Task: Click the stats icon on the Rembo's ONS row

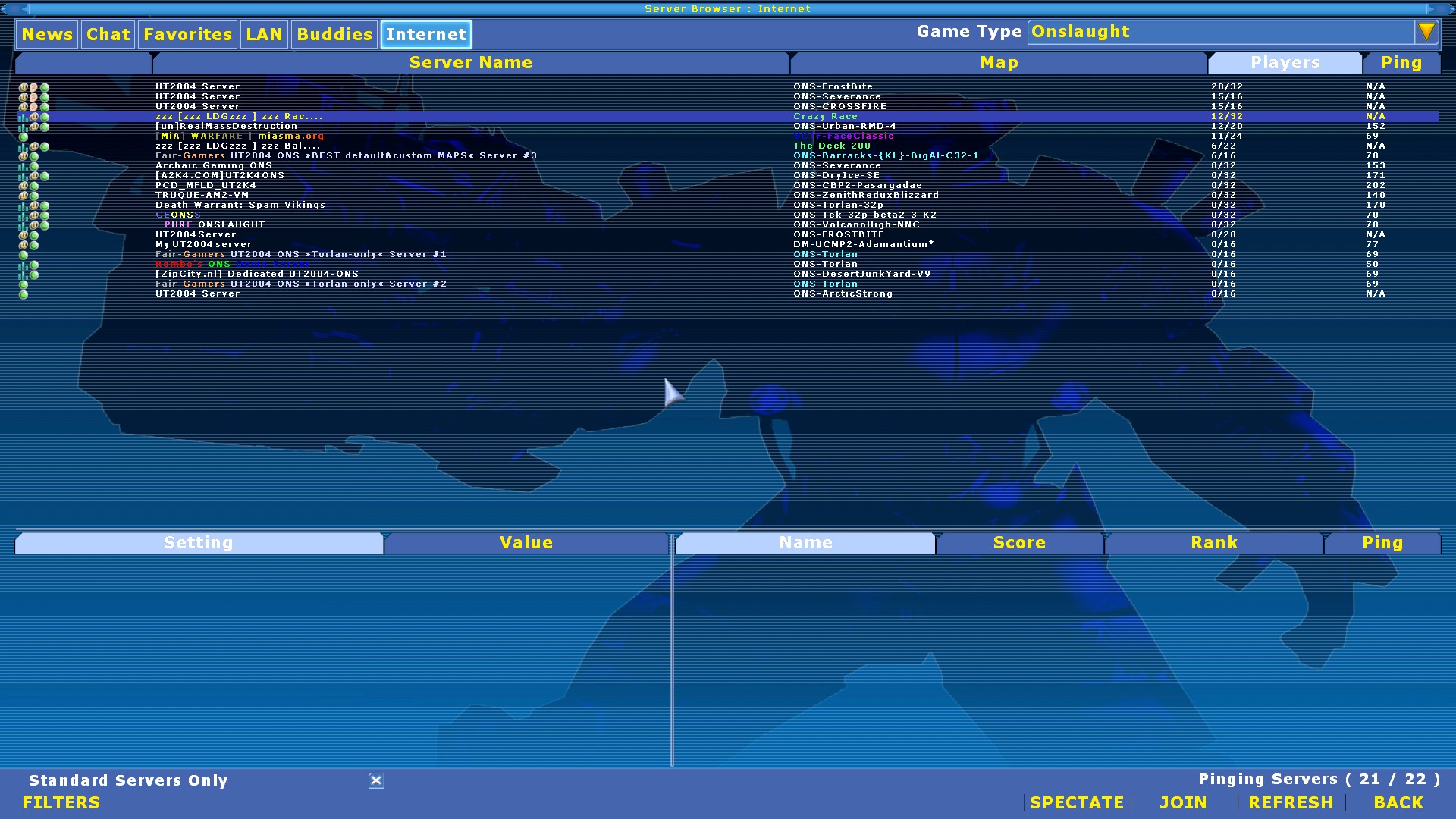Action: click(x=23, y=265)
